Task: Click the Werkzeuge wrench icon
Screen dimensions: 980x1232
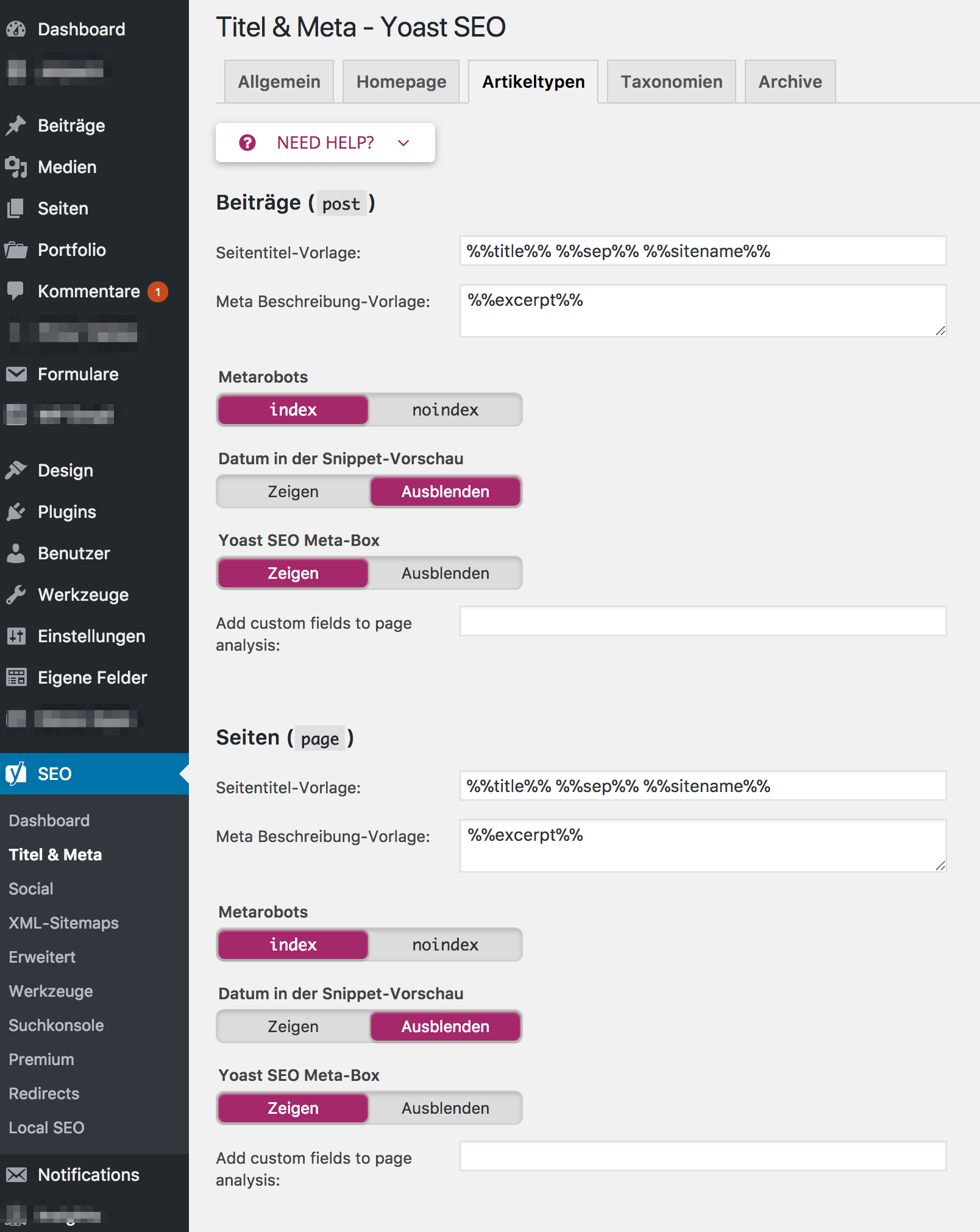Action: [x=16, y=595]
